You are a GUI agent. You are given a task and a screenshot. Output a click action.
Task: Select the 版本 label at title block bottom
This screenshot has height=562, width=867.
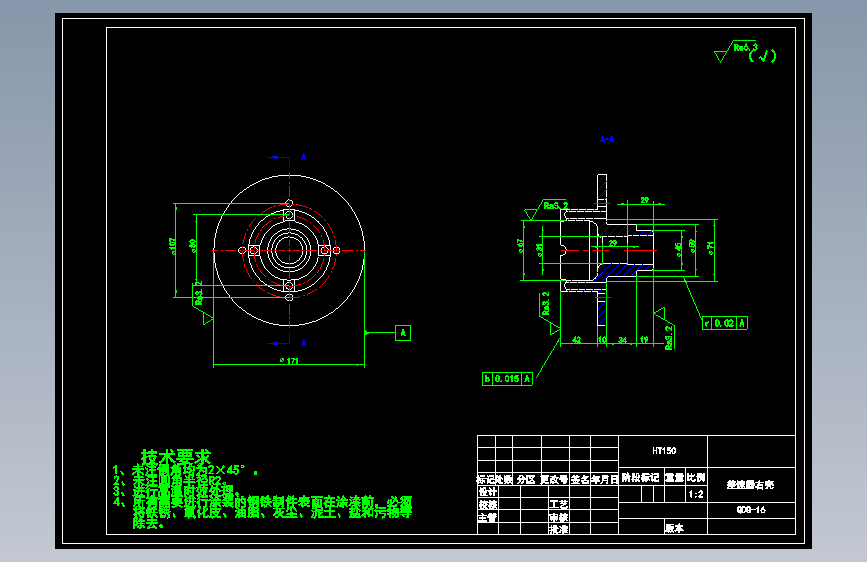click(674, 528)
